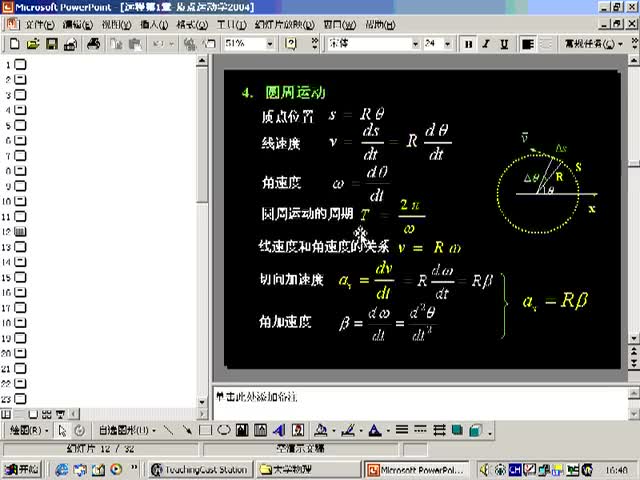Select the Arrow drawing tool
The height and width of the screenshot is (480, 640).
pyautogui.click(x=187, y=430)
